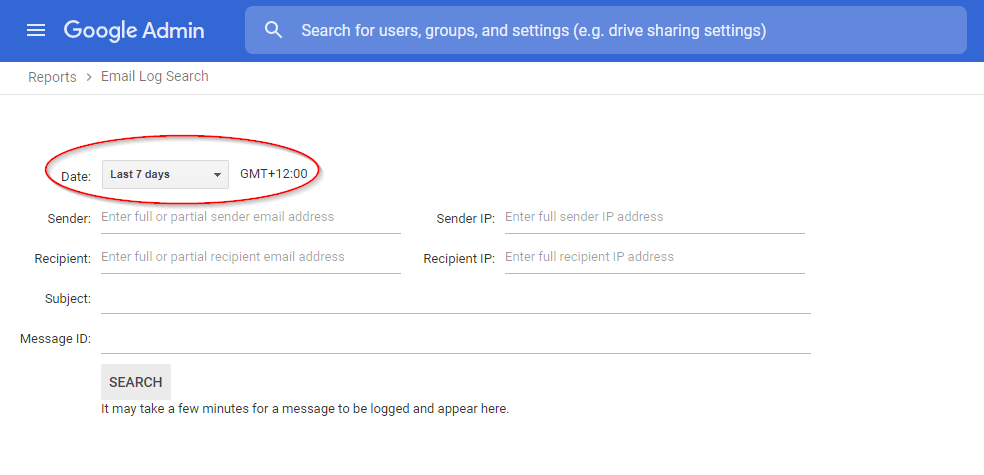Click into the Message ID field
This screenshot has height=475, width=984.
coord(455,339)
